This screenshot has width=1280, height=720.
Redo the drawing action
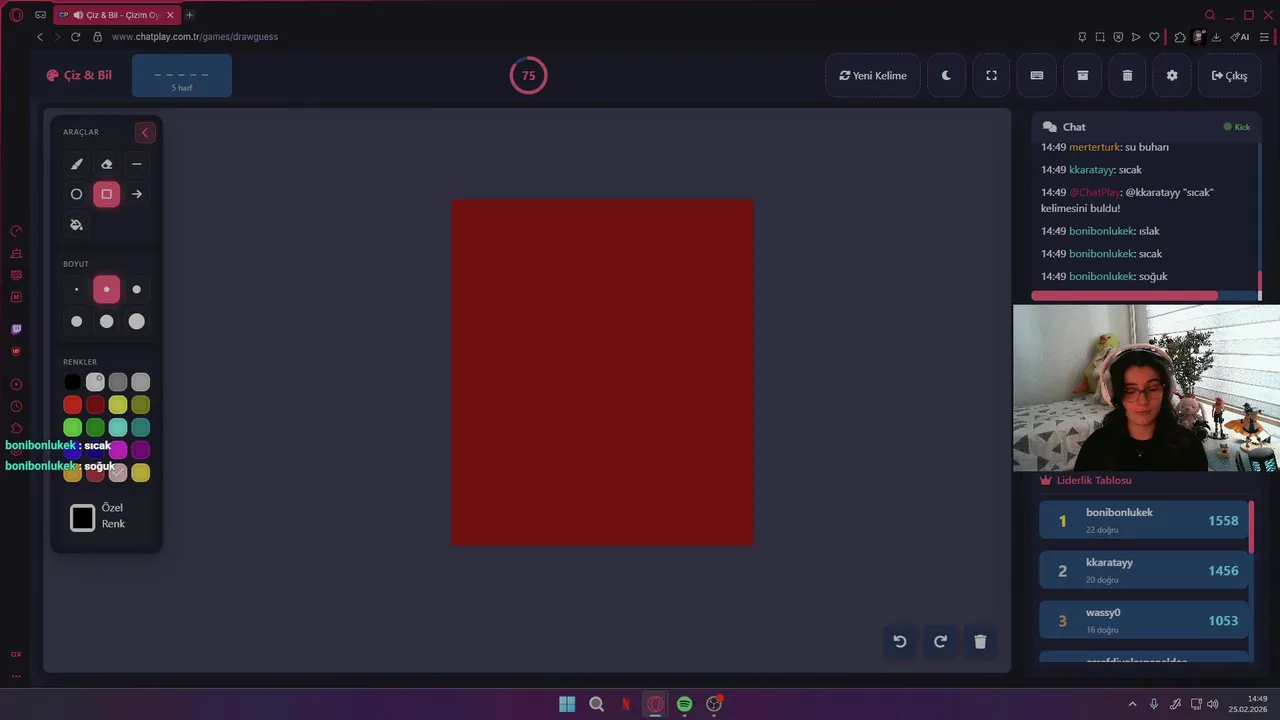(940, 642)
